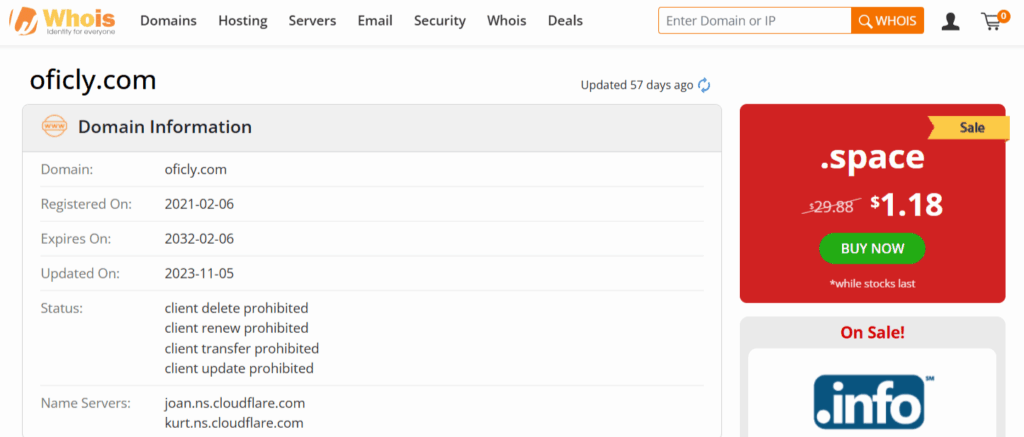This screenshot has height=437, width=1024.
Task: Open the Hosting menu
Action: click(243, 21)
